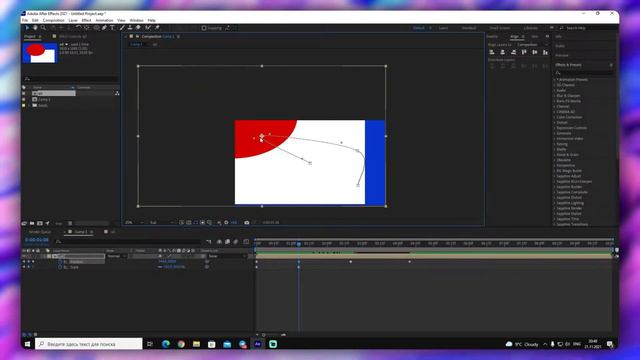Open the project flowchart icon
Image resolution: width=640 pixels, height=360 pixels.
117,93
